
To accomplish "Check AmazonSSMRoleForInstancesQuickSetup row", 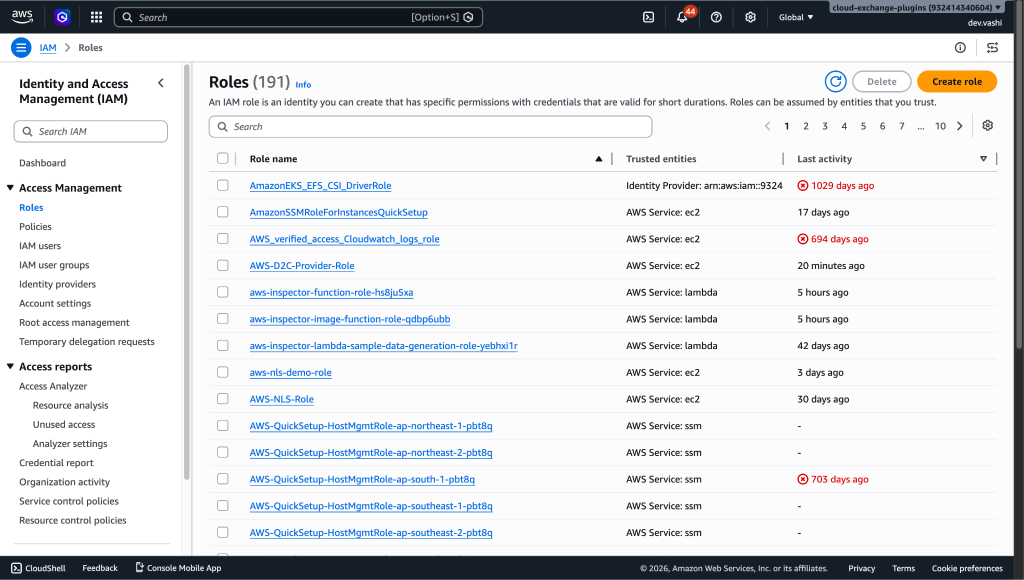I will coord(223,212).
